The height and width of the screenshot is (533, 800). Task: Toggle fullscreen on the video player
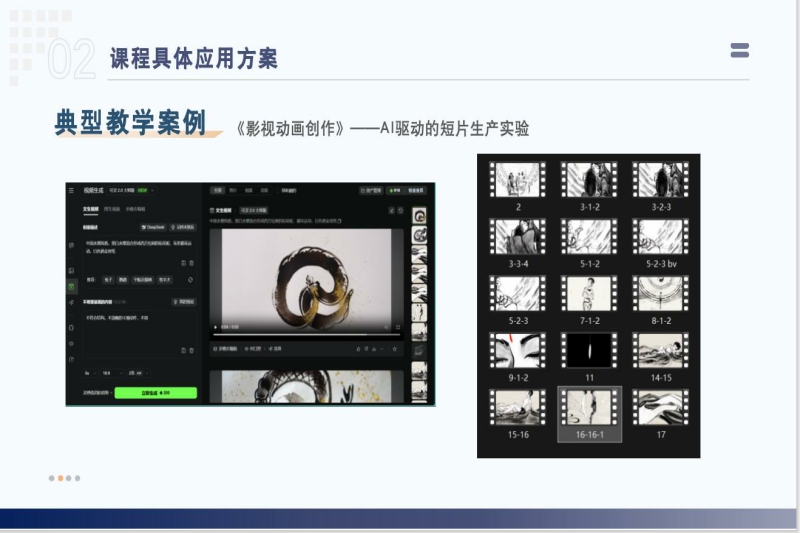[398, 327]
